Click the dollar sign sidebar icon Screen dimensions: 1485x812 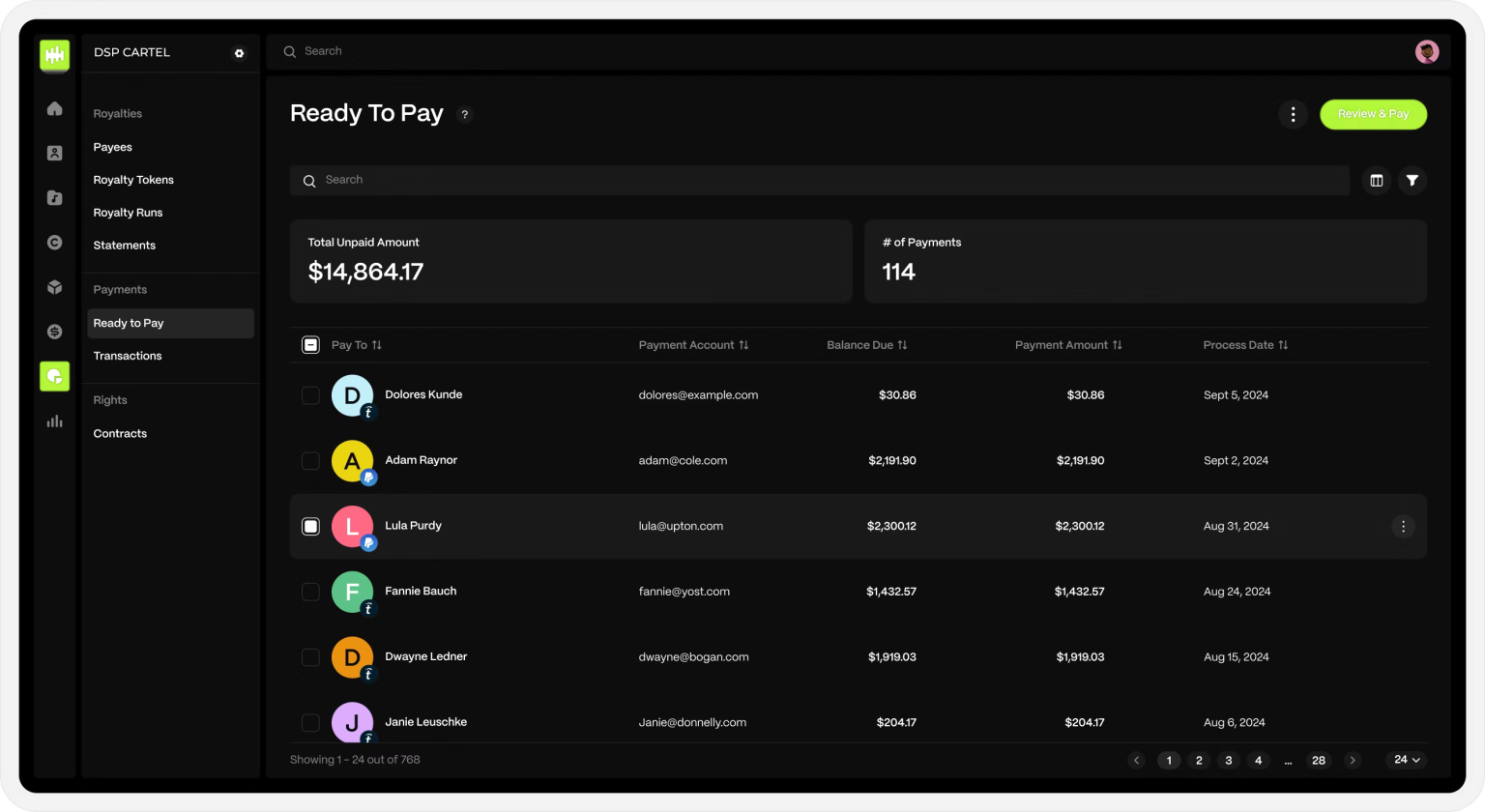point(55,332)
